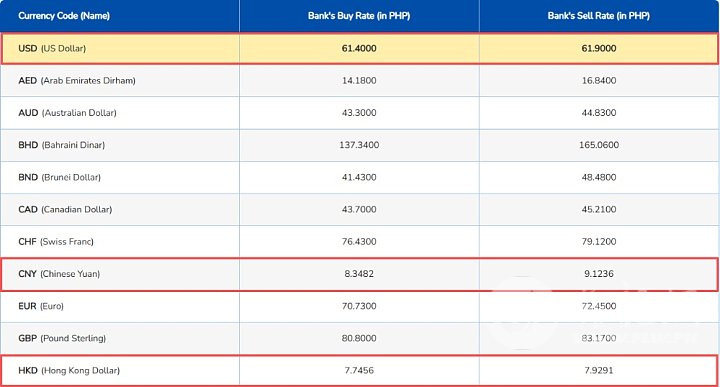This screenshot has height=387, width=720.
Task: Select the BHD buy rate 137.3400
Action: pos(359,145)
